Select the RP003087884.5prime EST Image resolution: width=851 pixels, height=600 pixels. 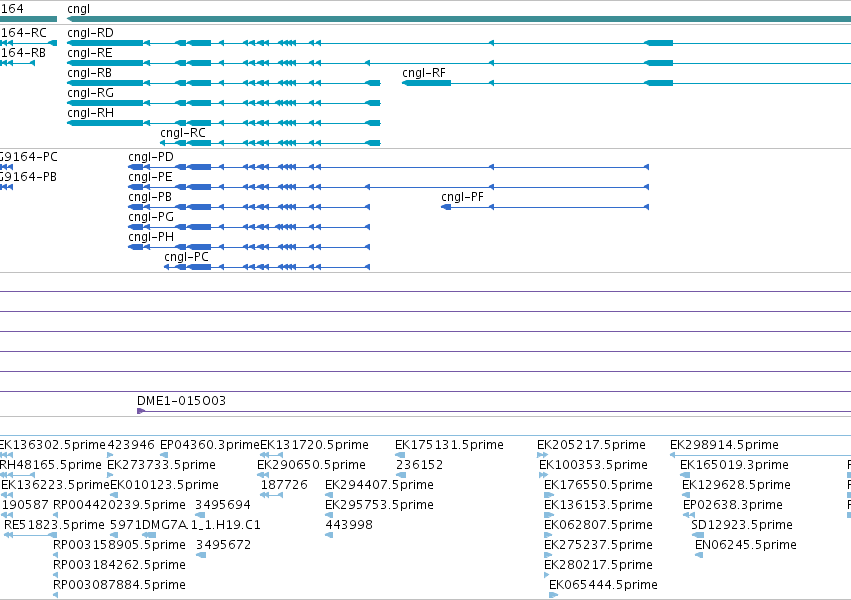[x=119, y=586]
